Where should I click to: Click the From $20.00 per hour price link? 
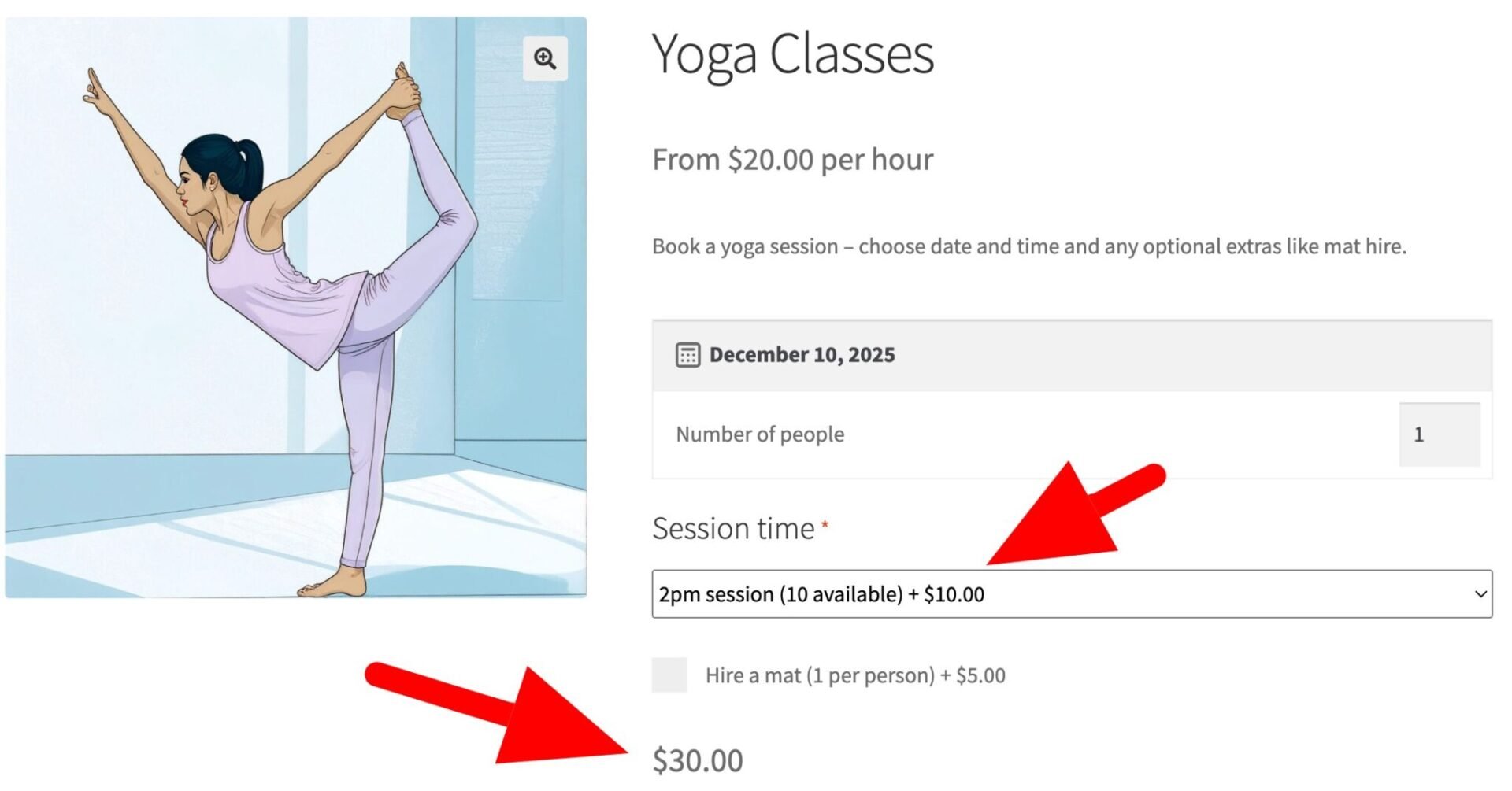point(792,159)
